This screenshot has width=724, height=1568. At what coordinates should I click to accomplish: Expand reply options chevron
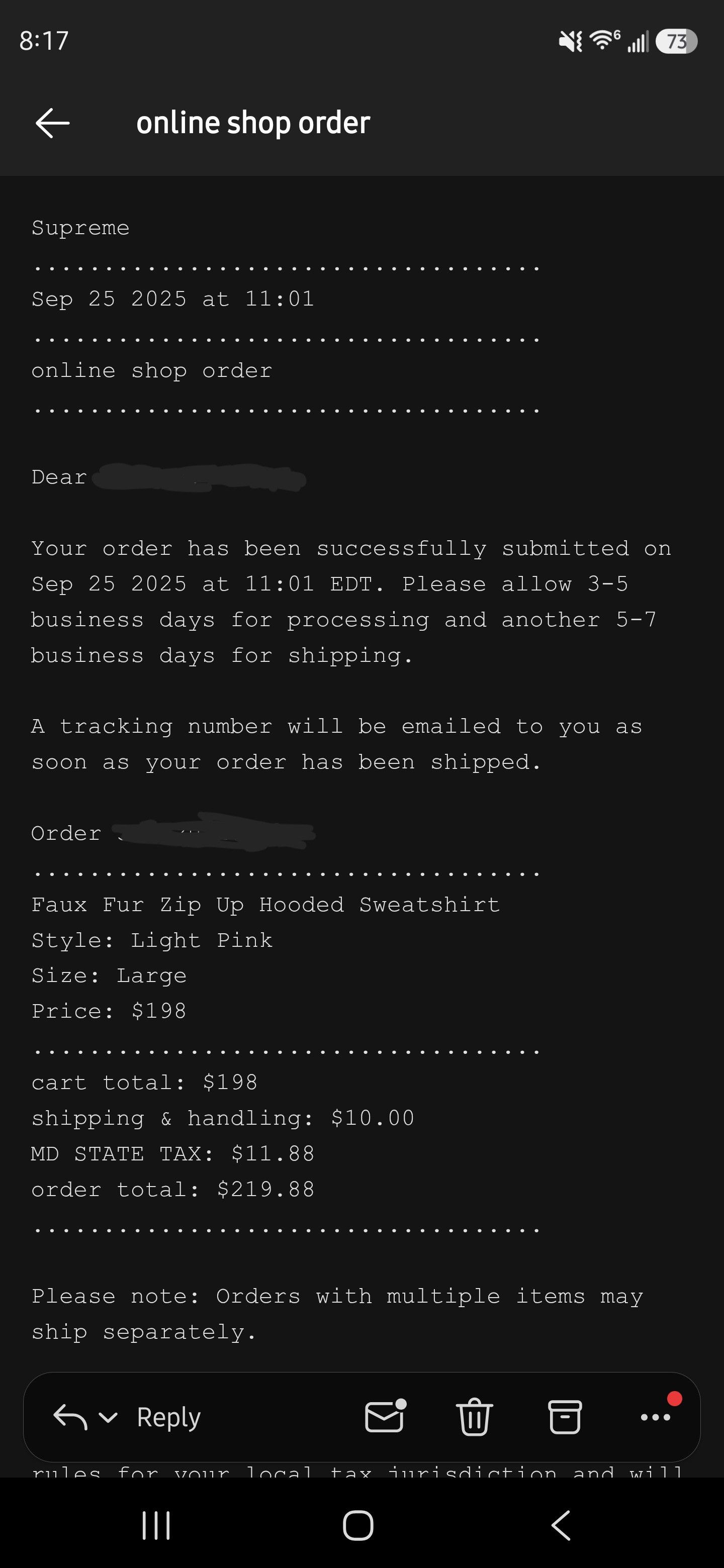pos(108,1418)
